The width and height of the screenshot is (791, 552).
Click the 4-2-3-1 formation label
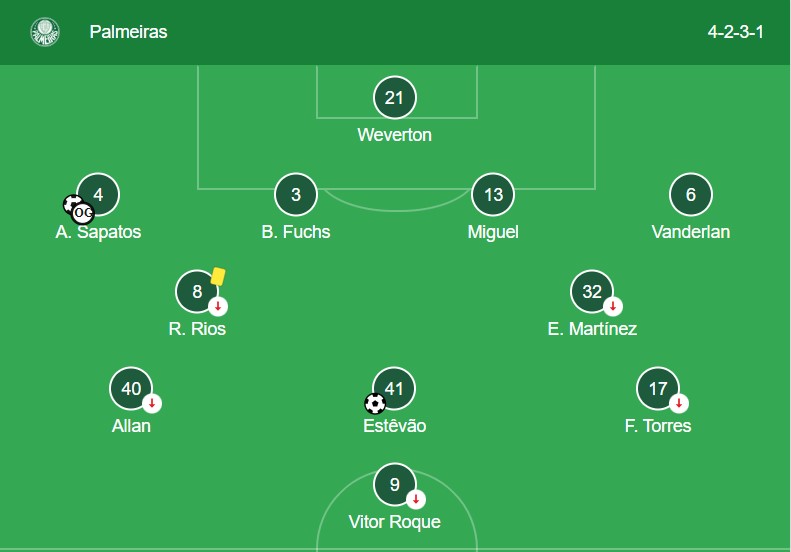pos(735,32)
